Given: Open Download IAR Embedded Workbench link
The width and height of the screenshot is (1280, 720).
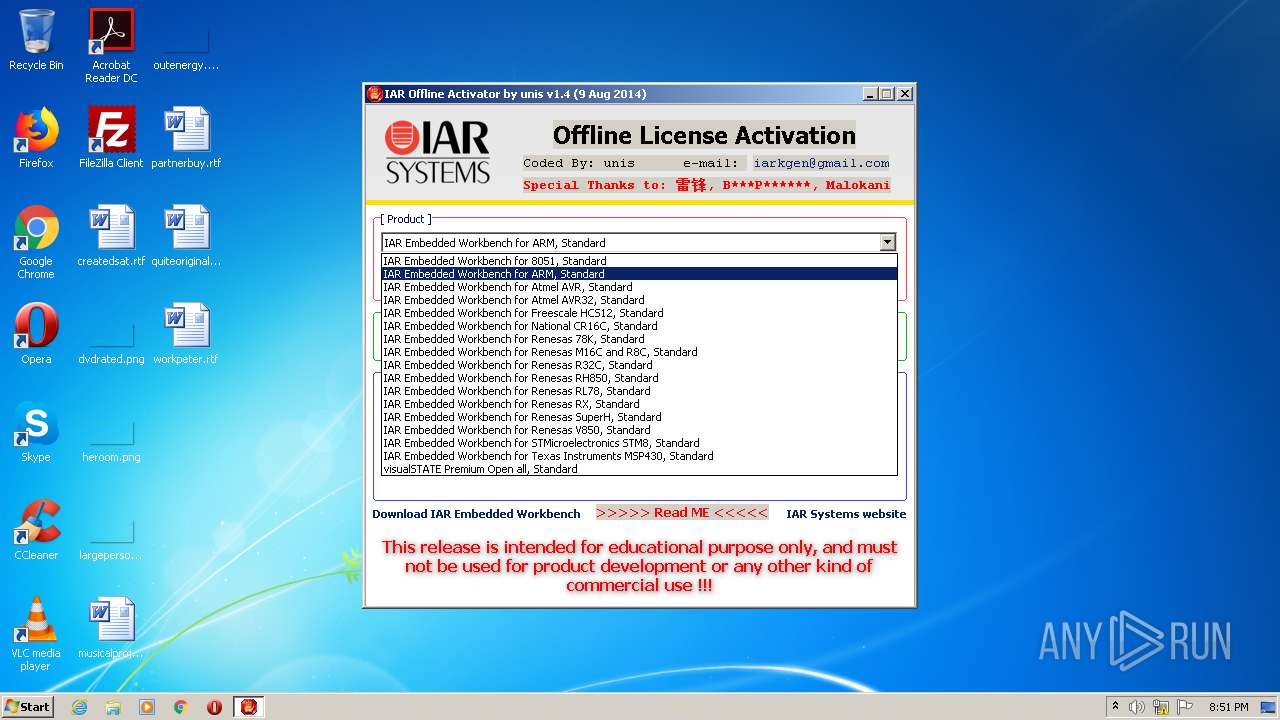Looking at the screenshot, I should [x=476, y=514].
